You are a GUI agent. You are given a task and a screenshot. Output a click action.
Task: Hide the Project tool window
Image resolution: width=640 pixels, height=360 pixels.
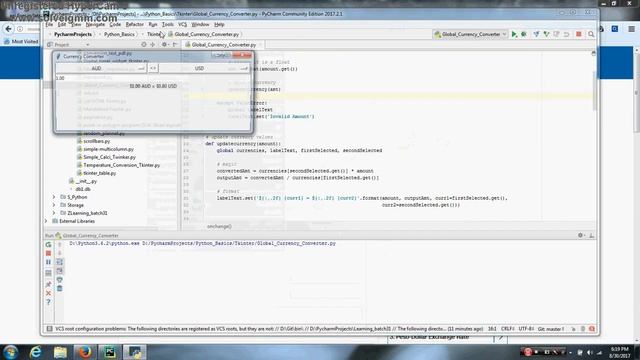click(x=175, y=44)
